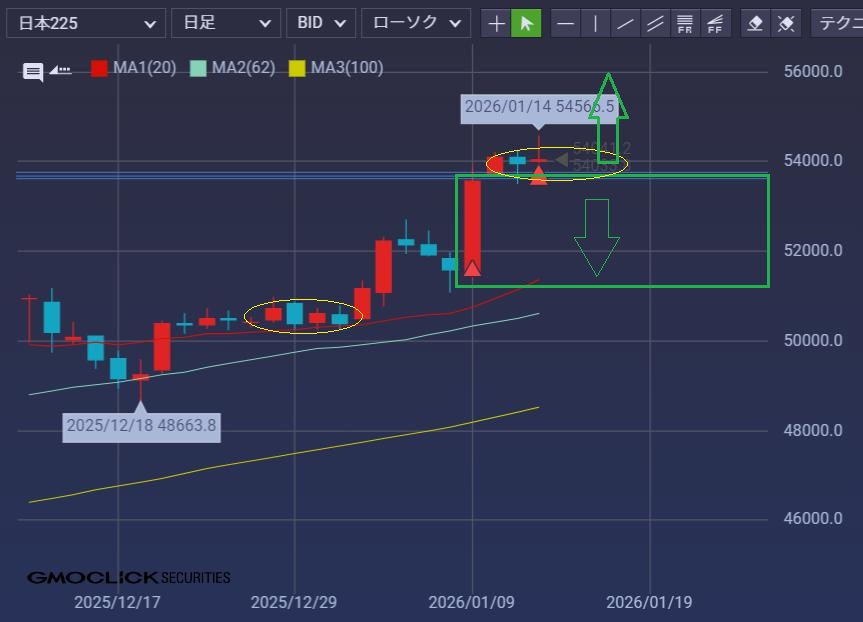Click the MA1(20) red color swatch
The width and height of the screenshot is (863, 622).
click(x=99, y=68)
